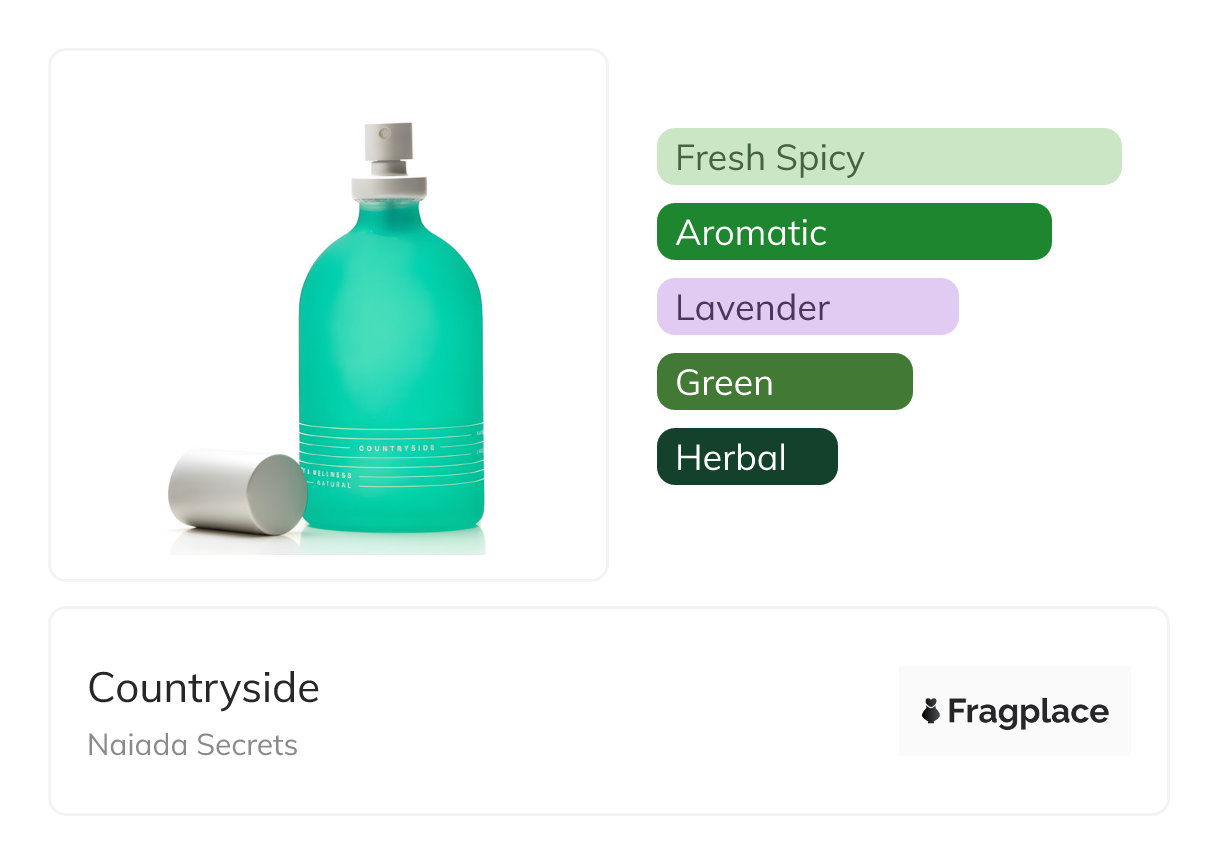Select the Green accord bar
The width and height of the screenshot is (1218, 864).
(x=784, y=382)
